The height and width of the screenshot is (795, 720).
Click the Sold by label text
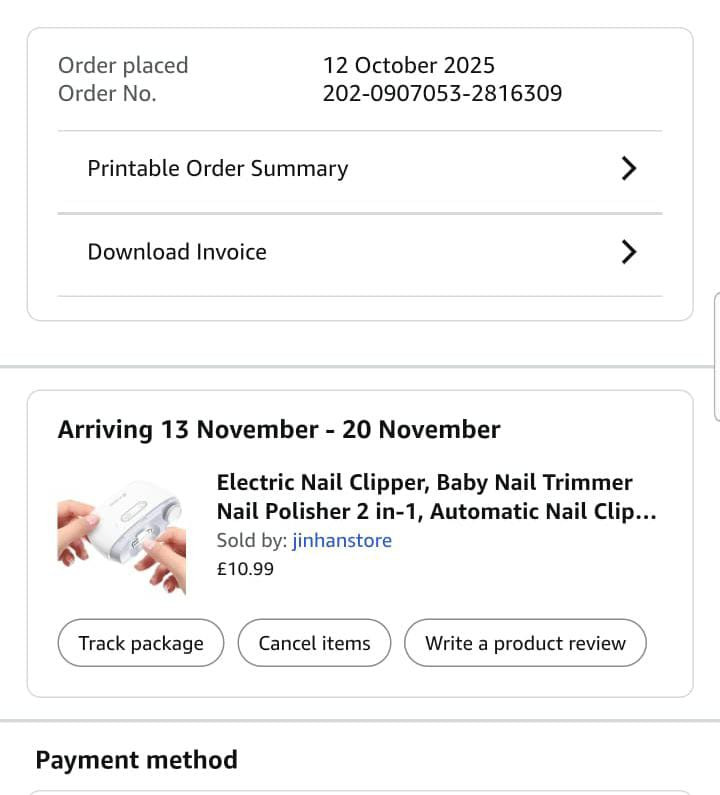tap(252, 541)
